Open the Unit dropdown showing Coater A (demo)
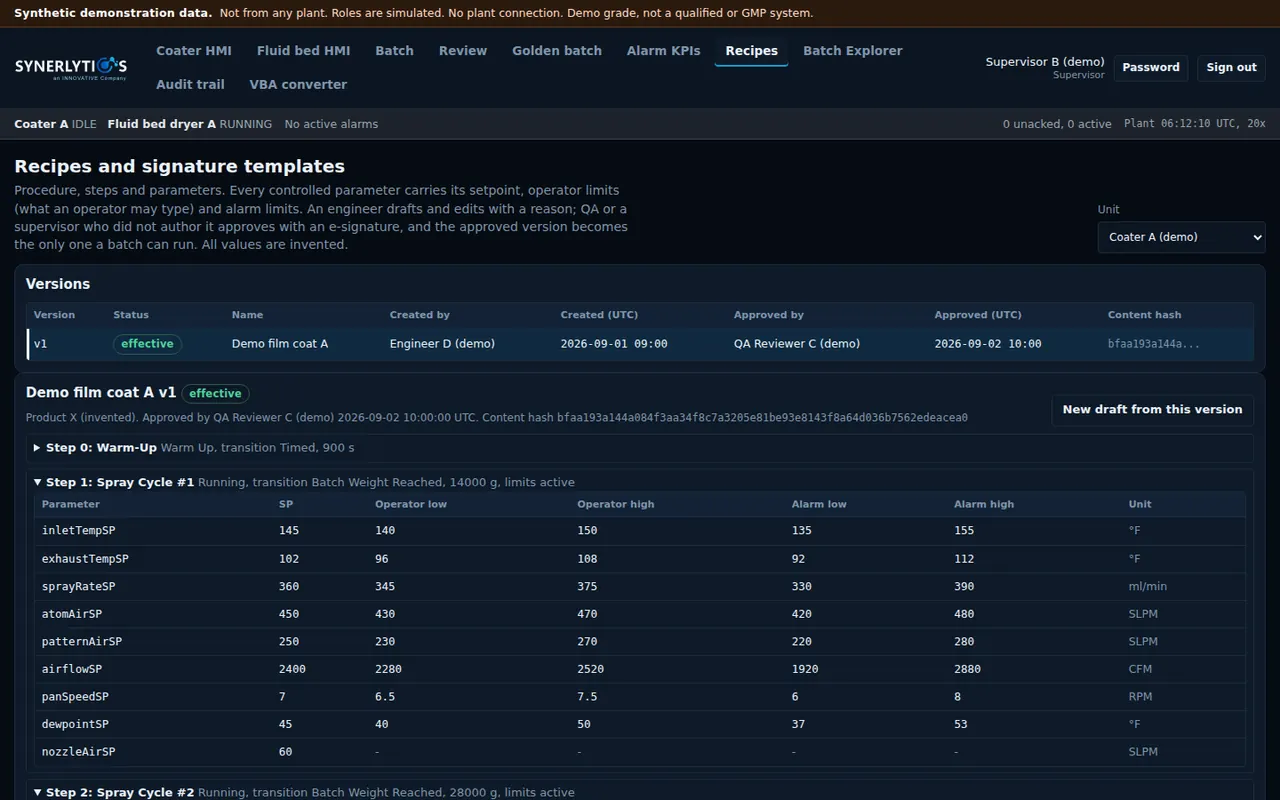Image resolution: width=1280 pixels, height=800 pixels. 1181,237
